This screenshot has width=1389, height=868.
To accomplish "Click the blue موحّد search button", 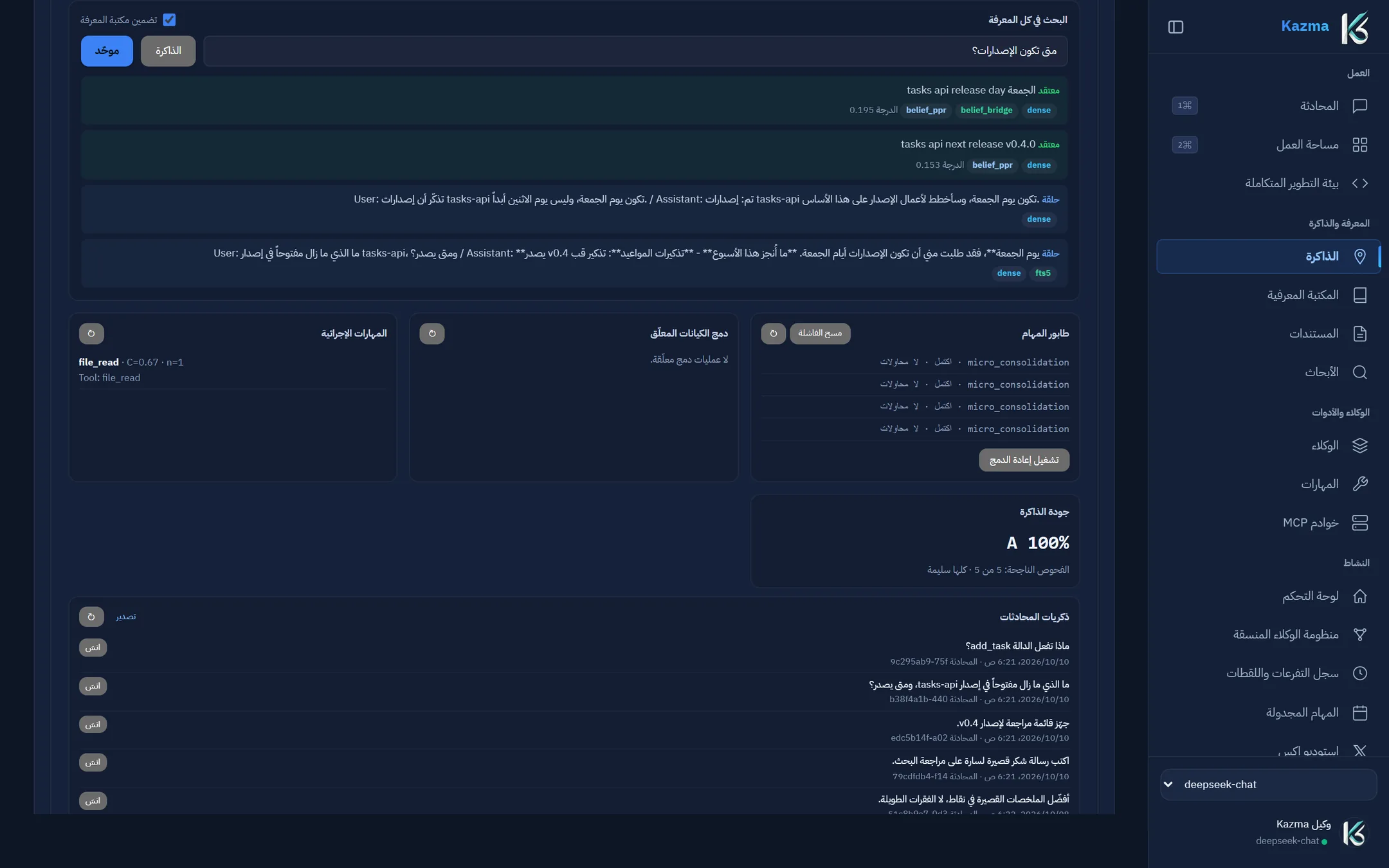I will [107, 51].
